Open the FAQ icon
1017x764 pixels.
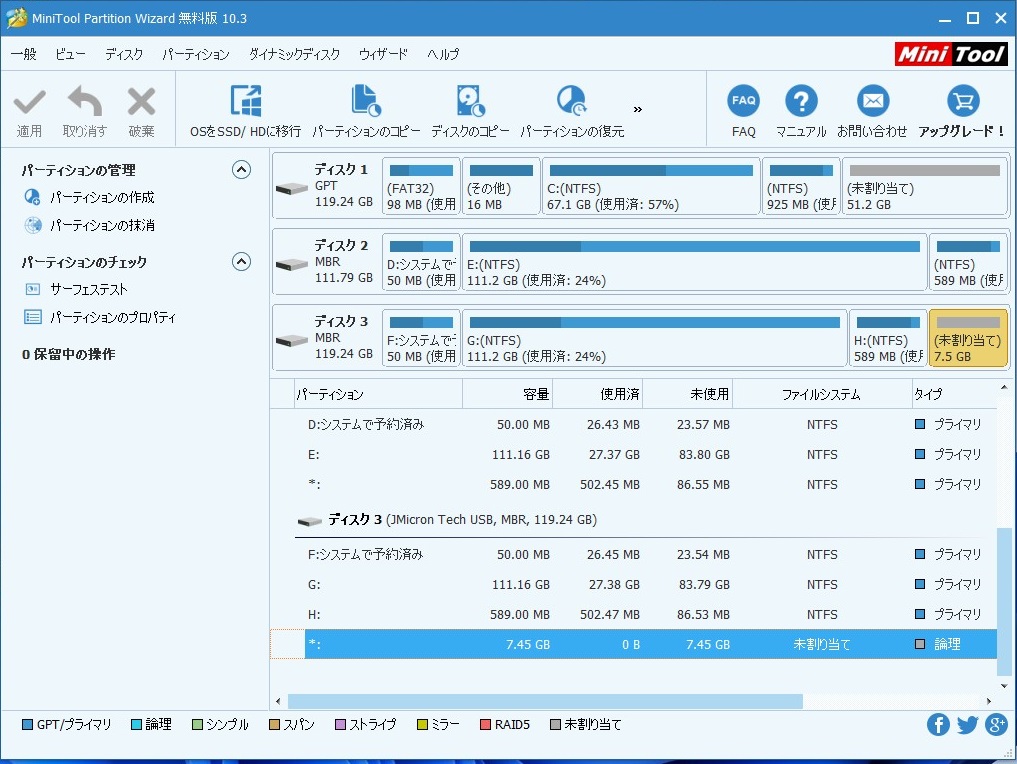click(743, 101)
